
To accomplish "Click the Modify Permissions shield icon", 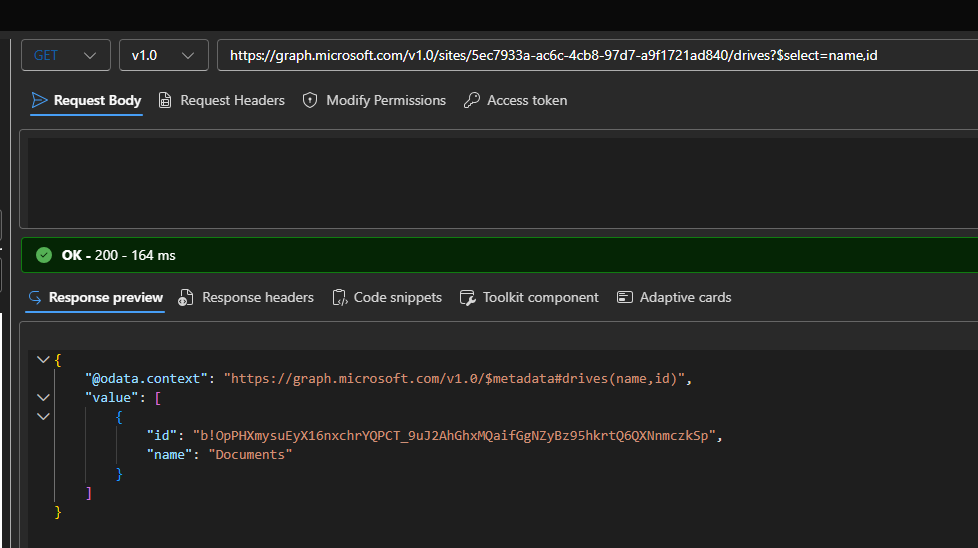I will pos(310,100).
